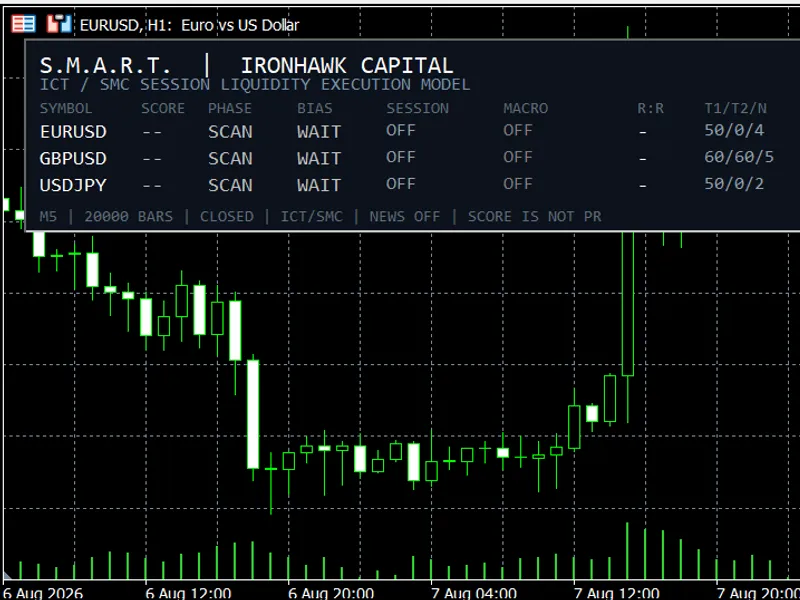Click the MACRO OFF value for GBPUSD
Image resolution: width=800 pixels, height=600 pixels.
tap(518, 157)
